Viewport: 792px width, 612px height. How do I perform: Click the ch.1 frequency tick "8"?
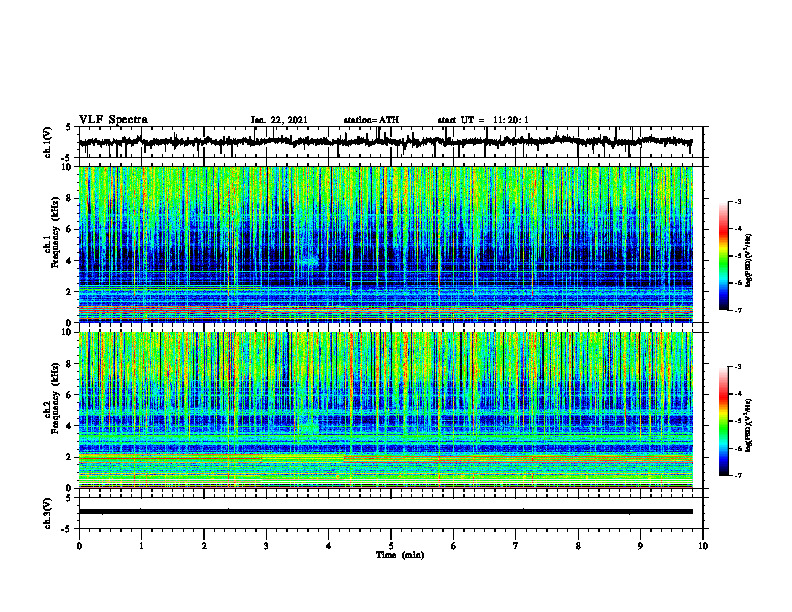point(70,198)
